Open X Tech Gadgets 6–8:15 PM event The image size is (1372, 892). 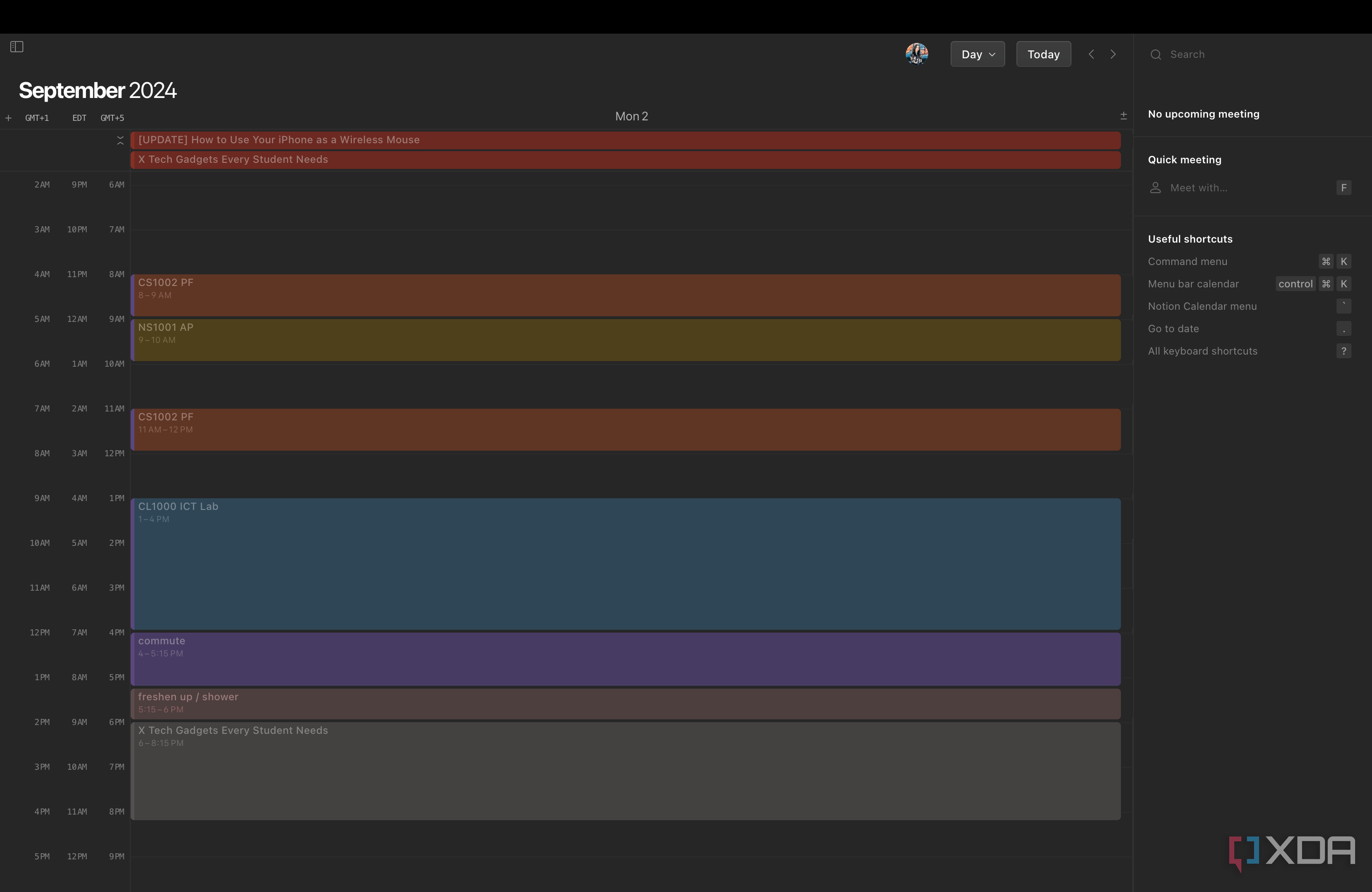tap(626, 771)
